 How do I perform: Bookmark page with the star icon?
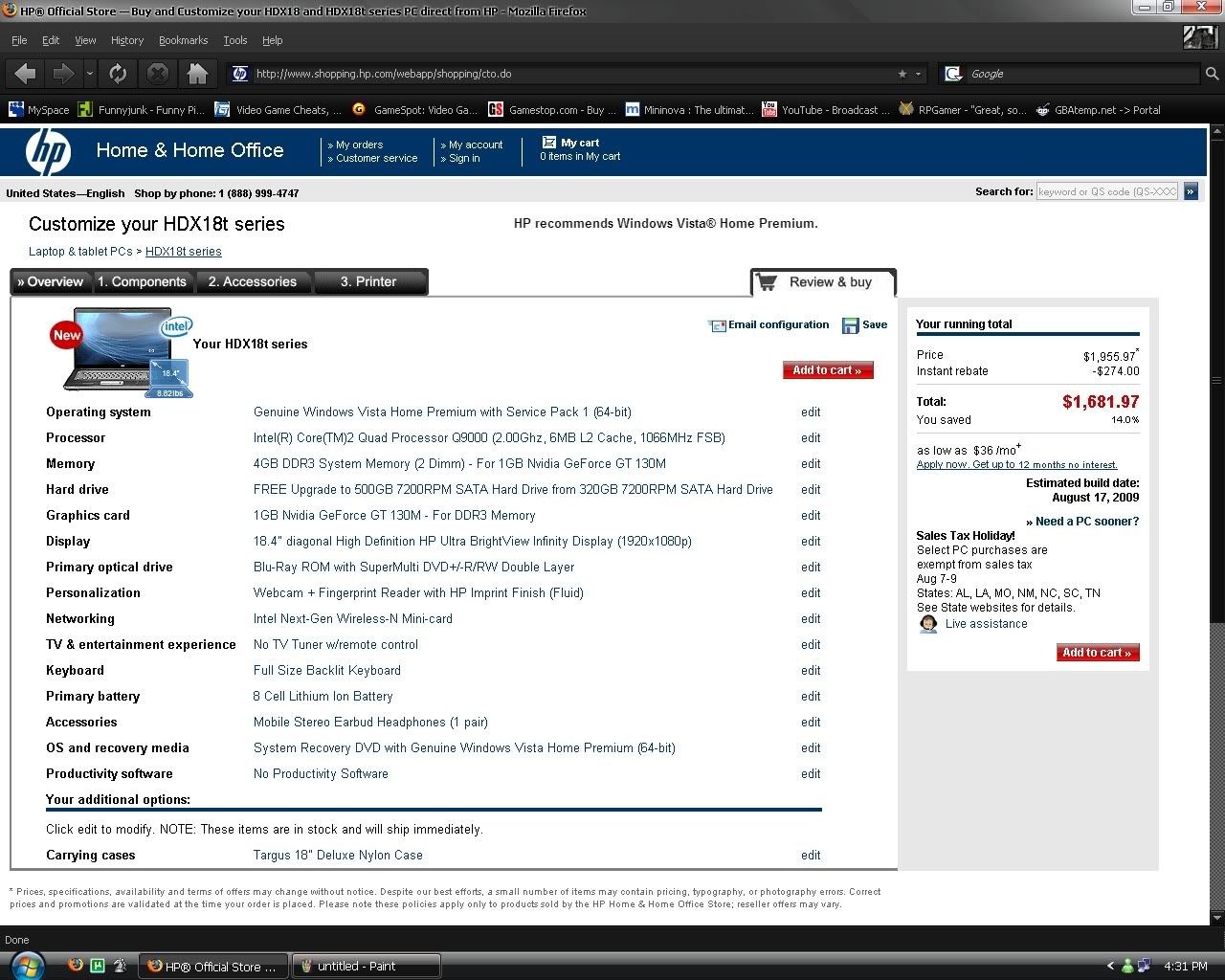tap(902, 74)
